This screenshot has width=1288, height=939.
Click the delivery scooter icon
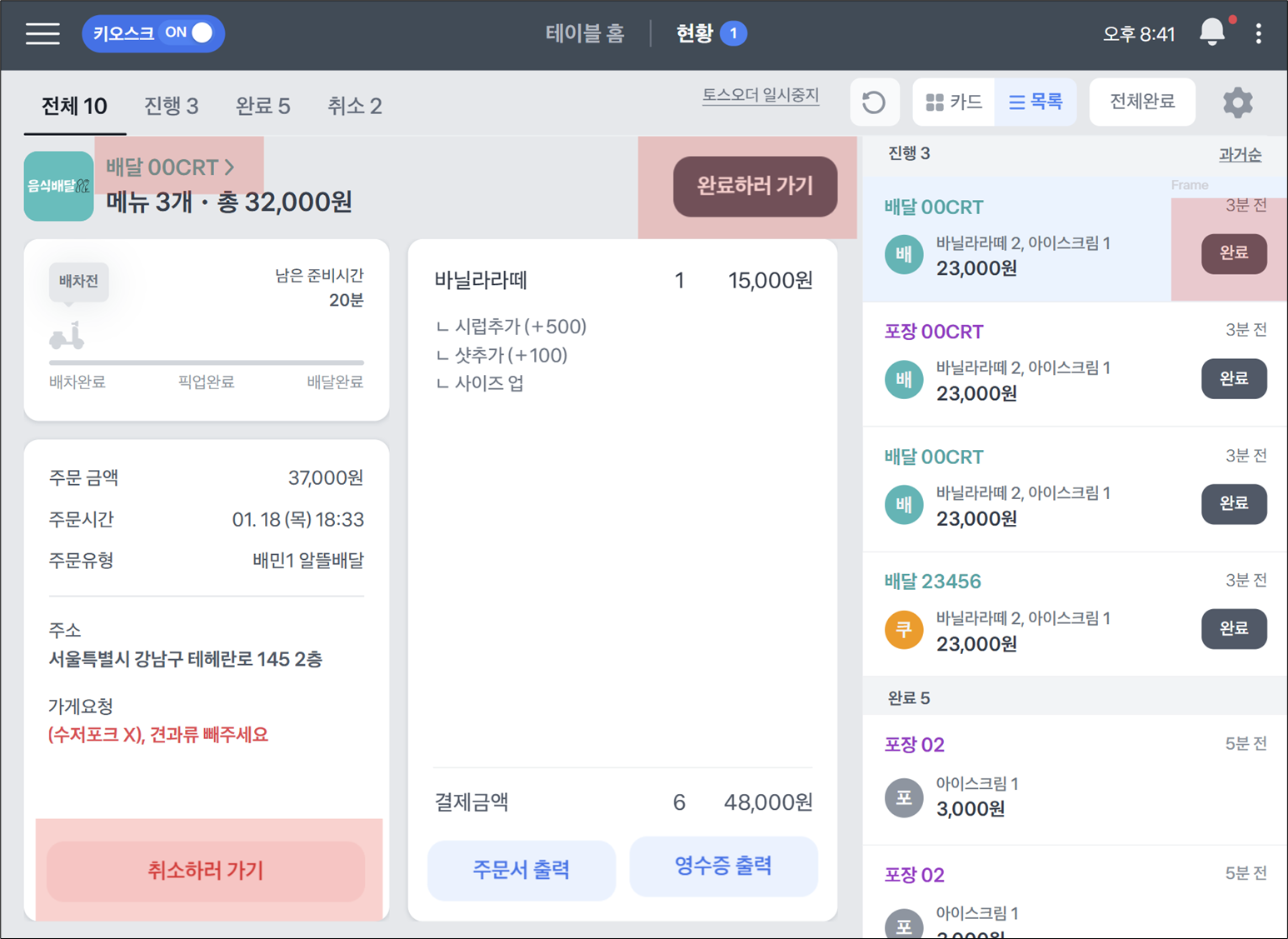tap(67, 336)
